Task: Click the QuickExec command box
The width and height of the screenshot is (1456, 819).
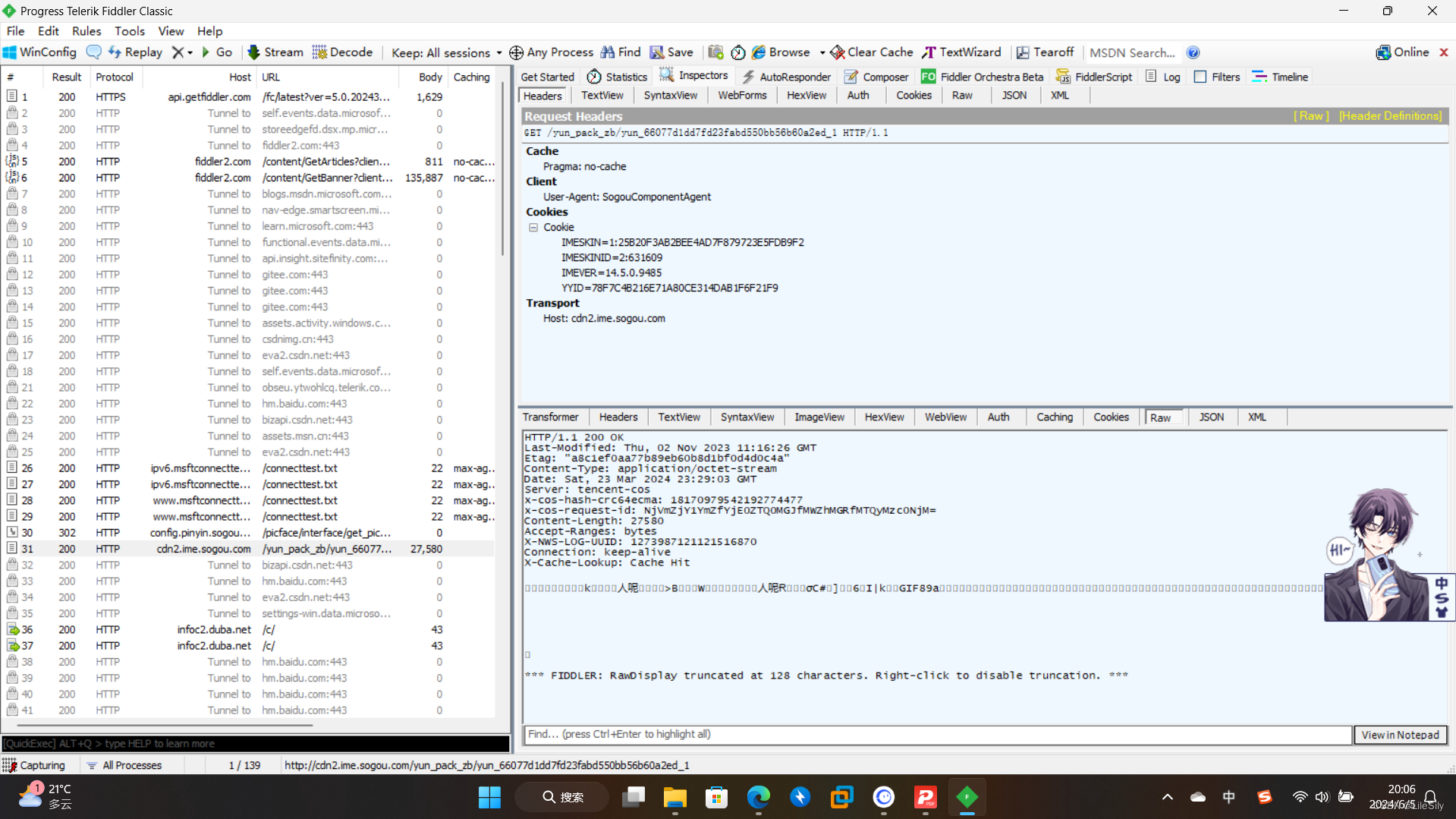Action: click(x=256, y=744)
